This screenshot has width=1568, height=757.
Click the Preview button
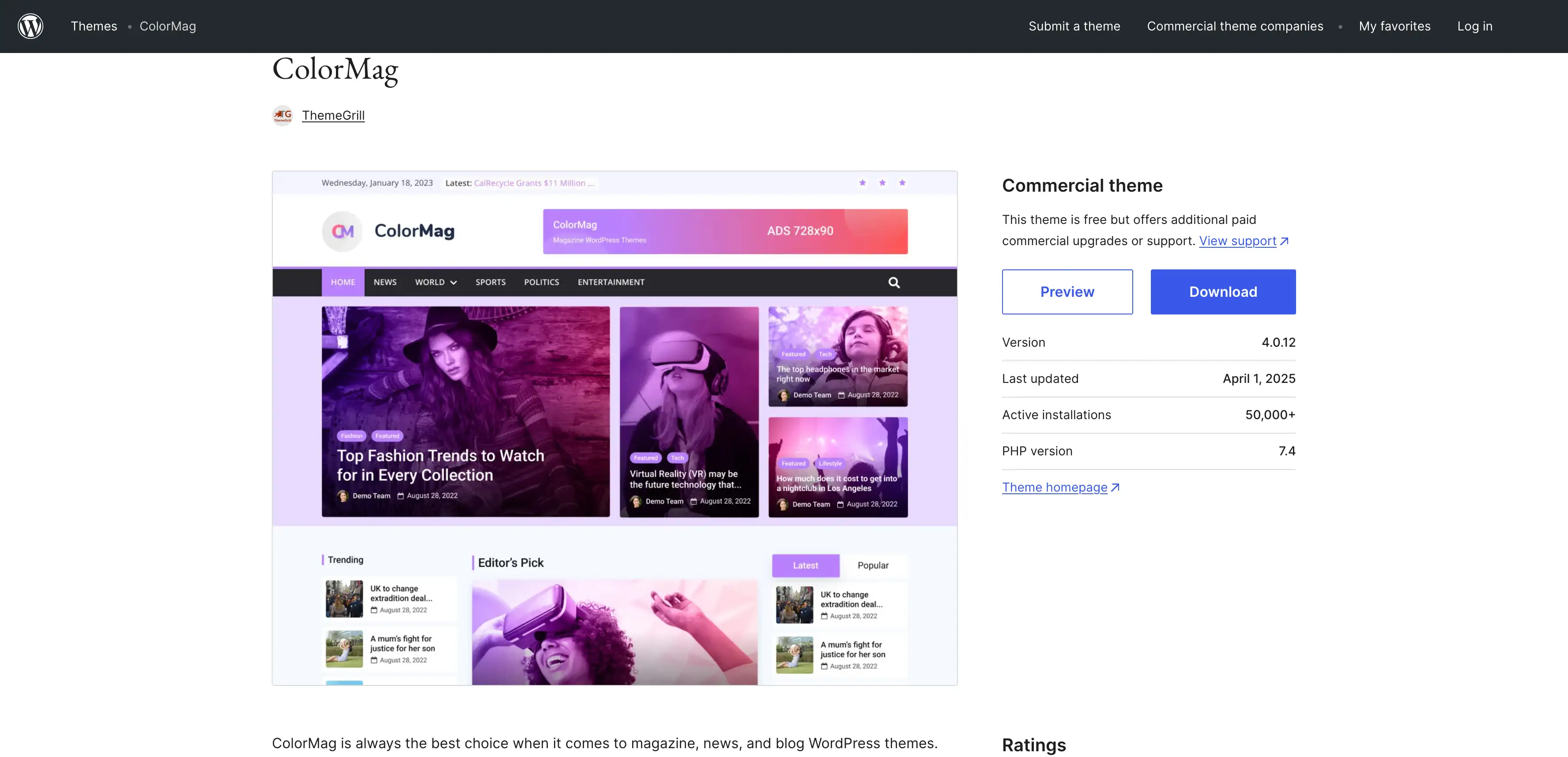click(x=1067, y=292)
